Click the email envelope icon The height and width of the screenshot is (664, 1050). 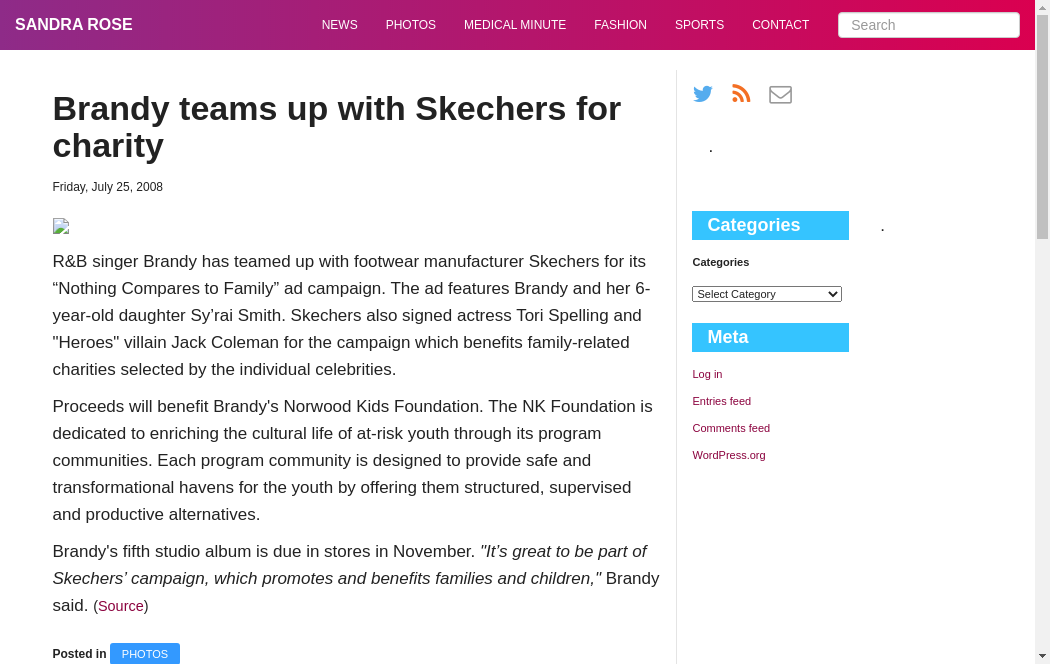pos(780,95)
